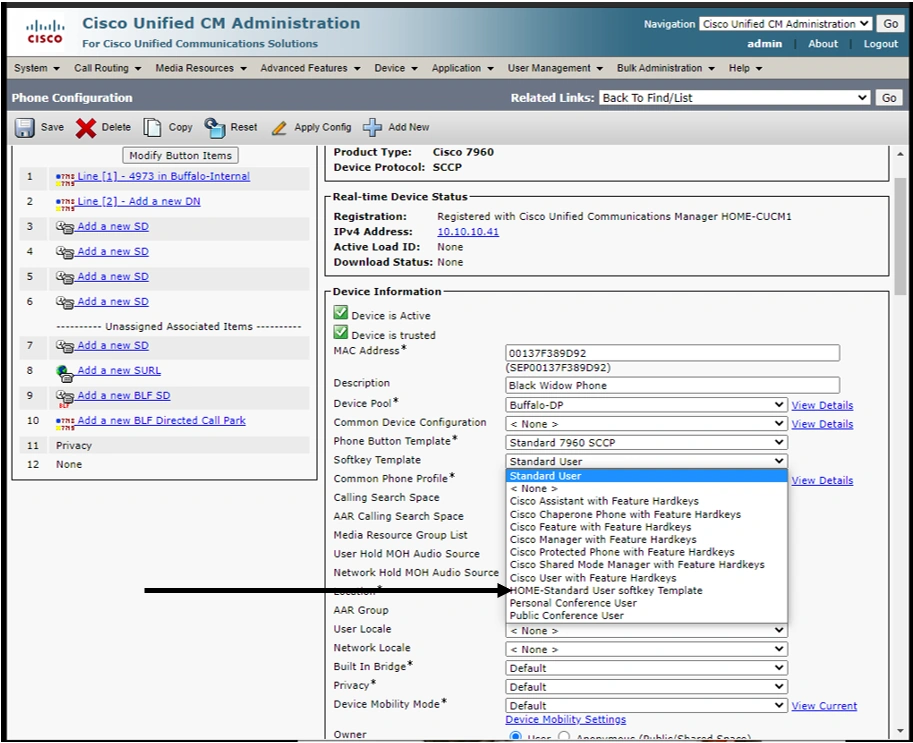Viewport: 913px width, 743px height.
Task: Toggle the Device is trusted checkbox
Action: (341, 332)
